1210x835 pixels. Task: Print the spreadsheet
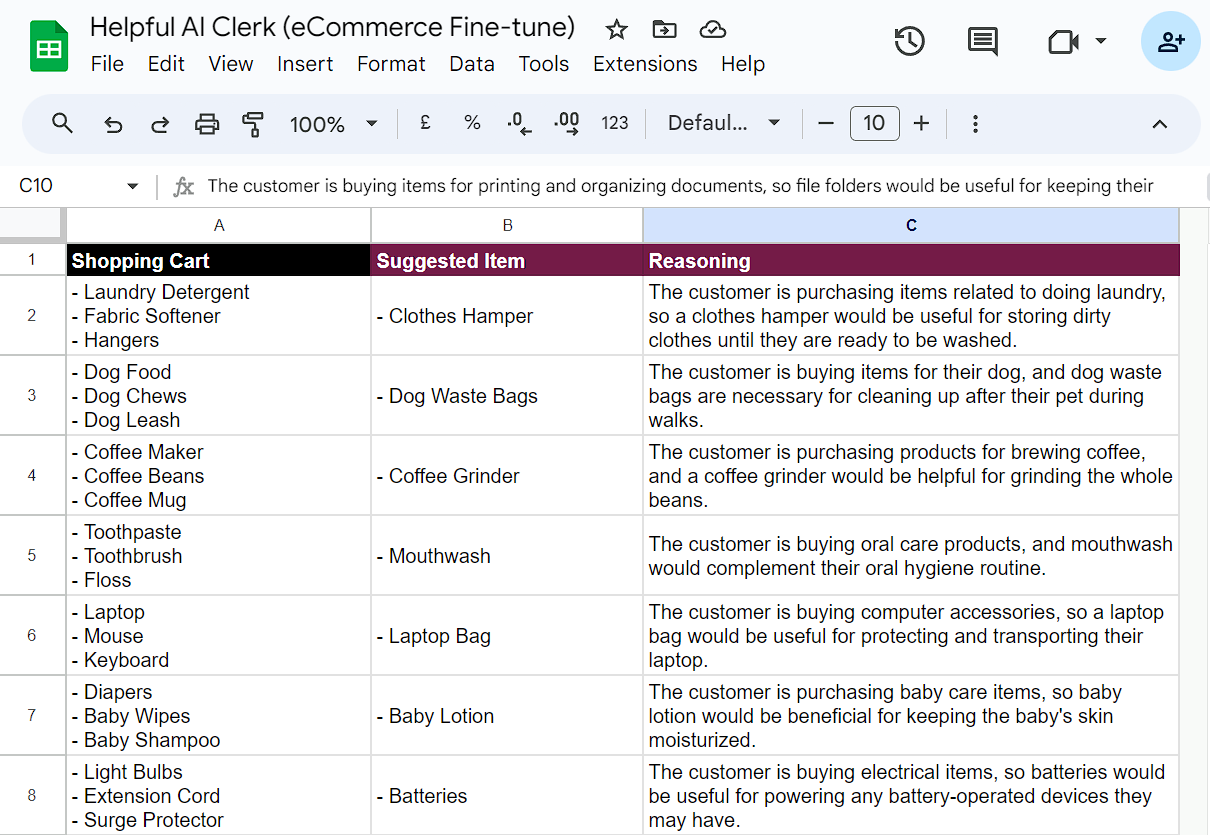(x=206, y=124)
